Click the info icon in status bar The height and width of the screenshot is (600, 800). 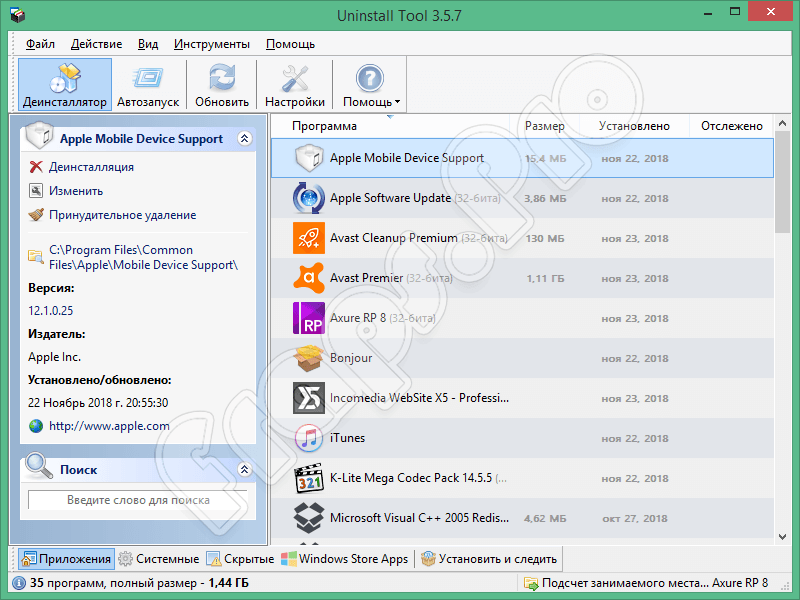19,583
